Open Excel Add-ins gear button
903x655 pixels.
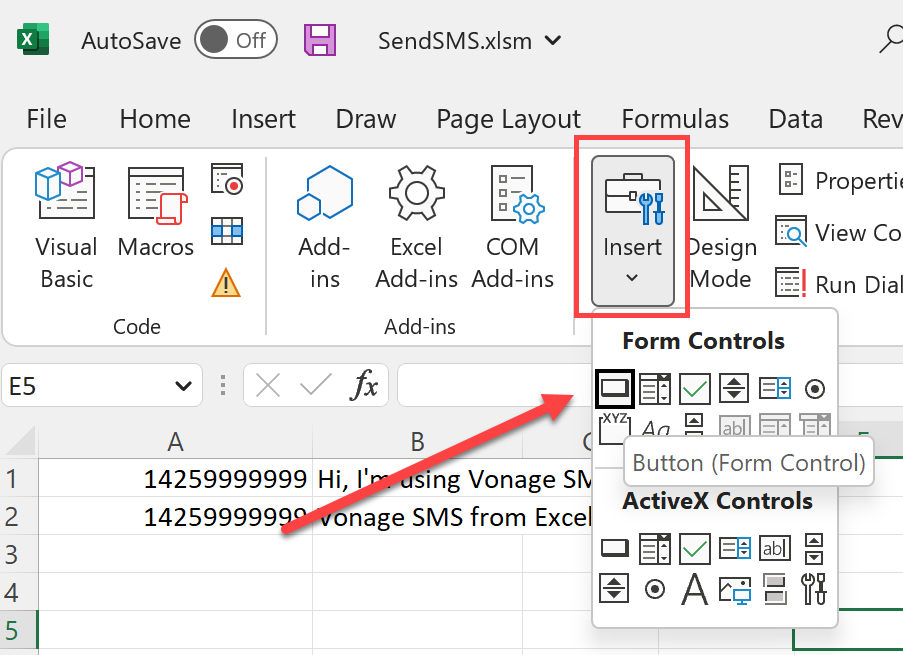pos(416,226)
